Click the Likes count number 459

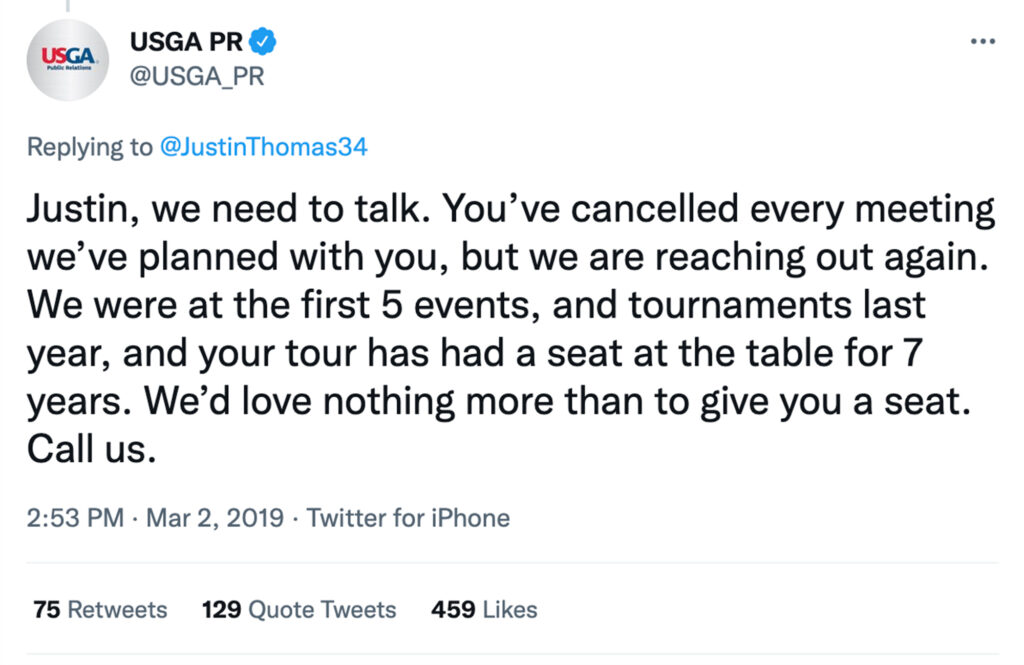(x=453, y=609)
